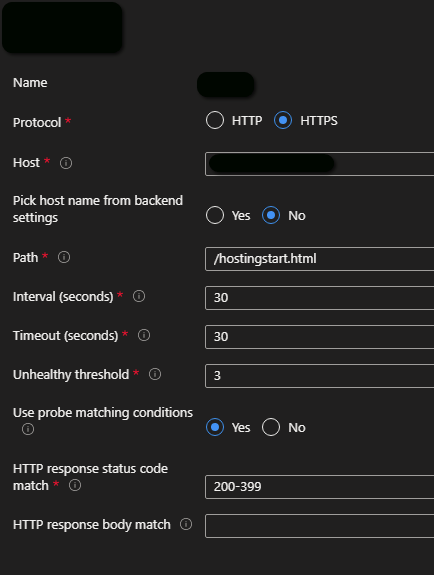
Task: Choose No for pick host name from backend
Action: pyautogui.click(x=271, y=215)
